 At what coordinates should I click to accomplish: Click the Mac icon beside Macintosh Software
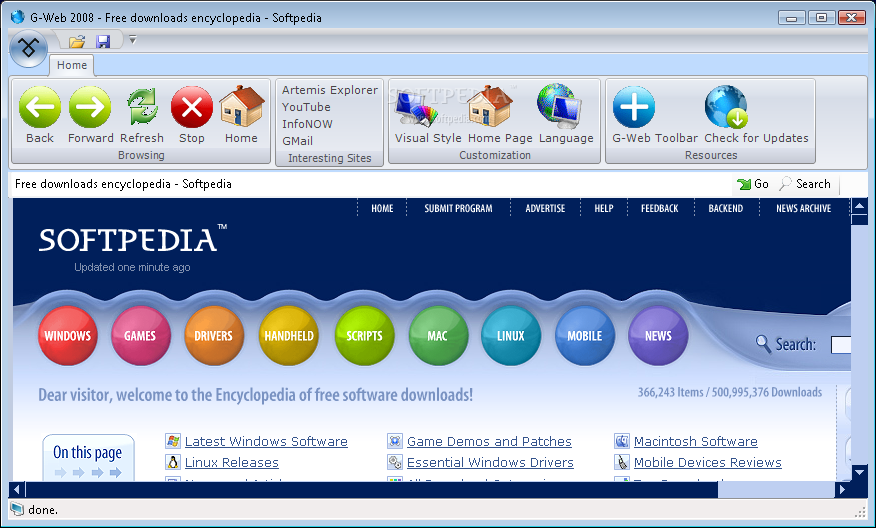tap(622, 441)
